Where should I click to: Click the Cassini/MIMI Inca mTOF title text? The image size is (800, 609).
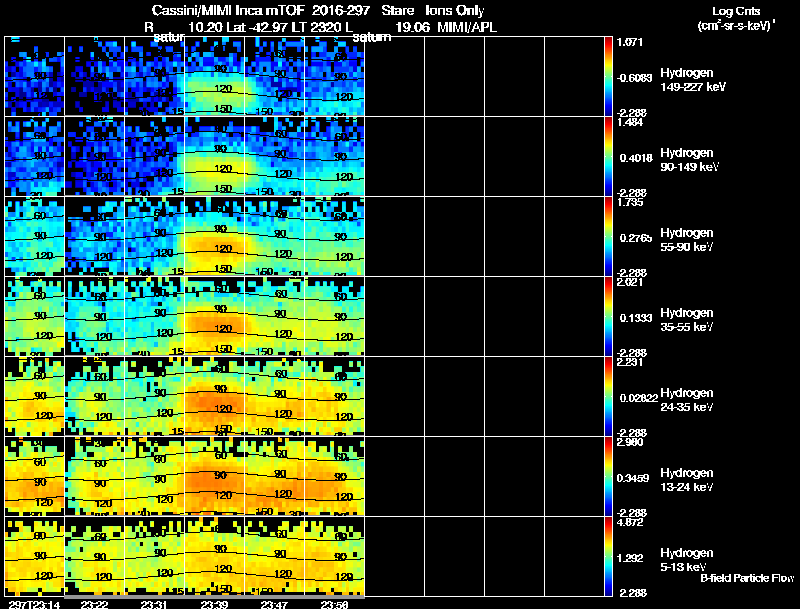(228, 11)
